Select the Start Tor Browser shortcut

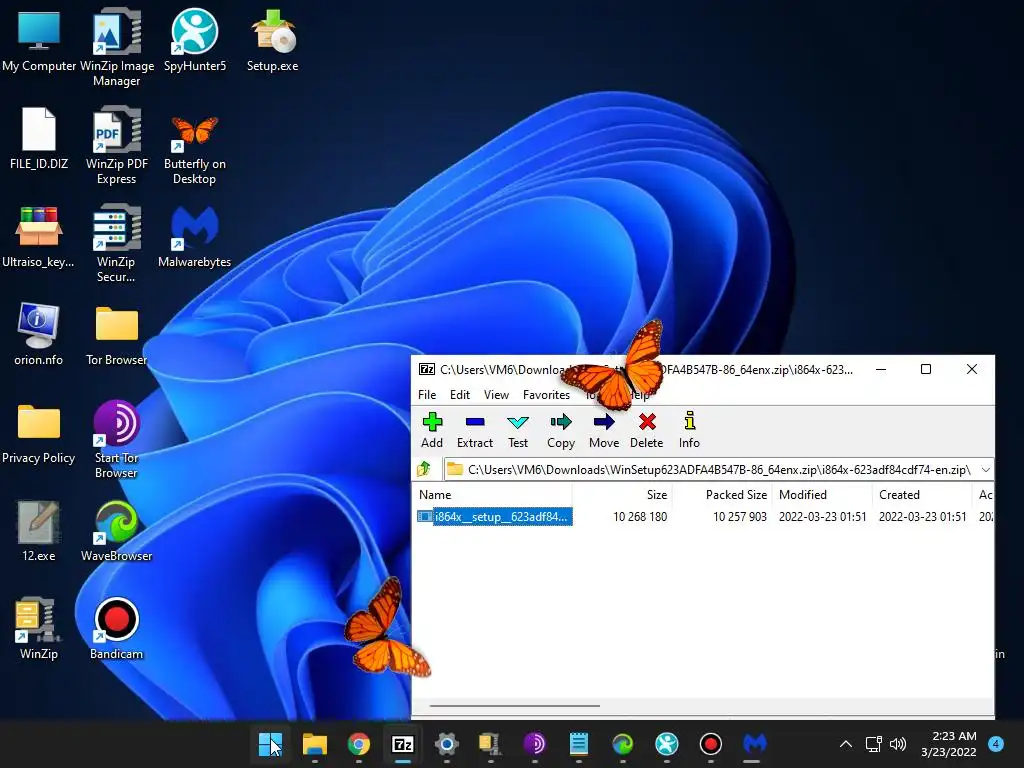point(116,439)
